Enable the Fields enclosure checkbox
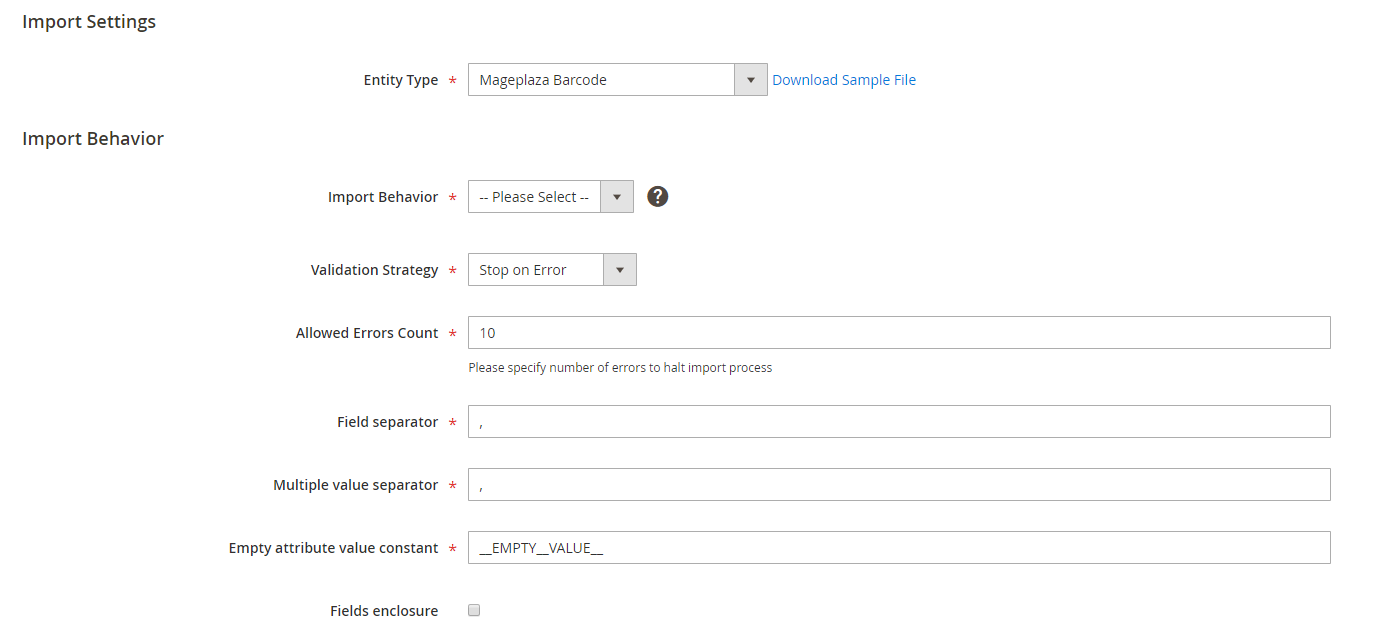Screen dimensions: 1377x630 pos(474,610)
